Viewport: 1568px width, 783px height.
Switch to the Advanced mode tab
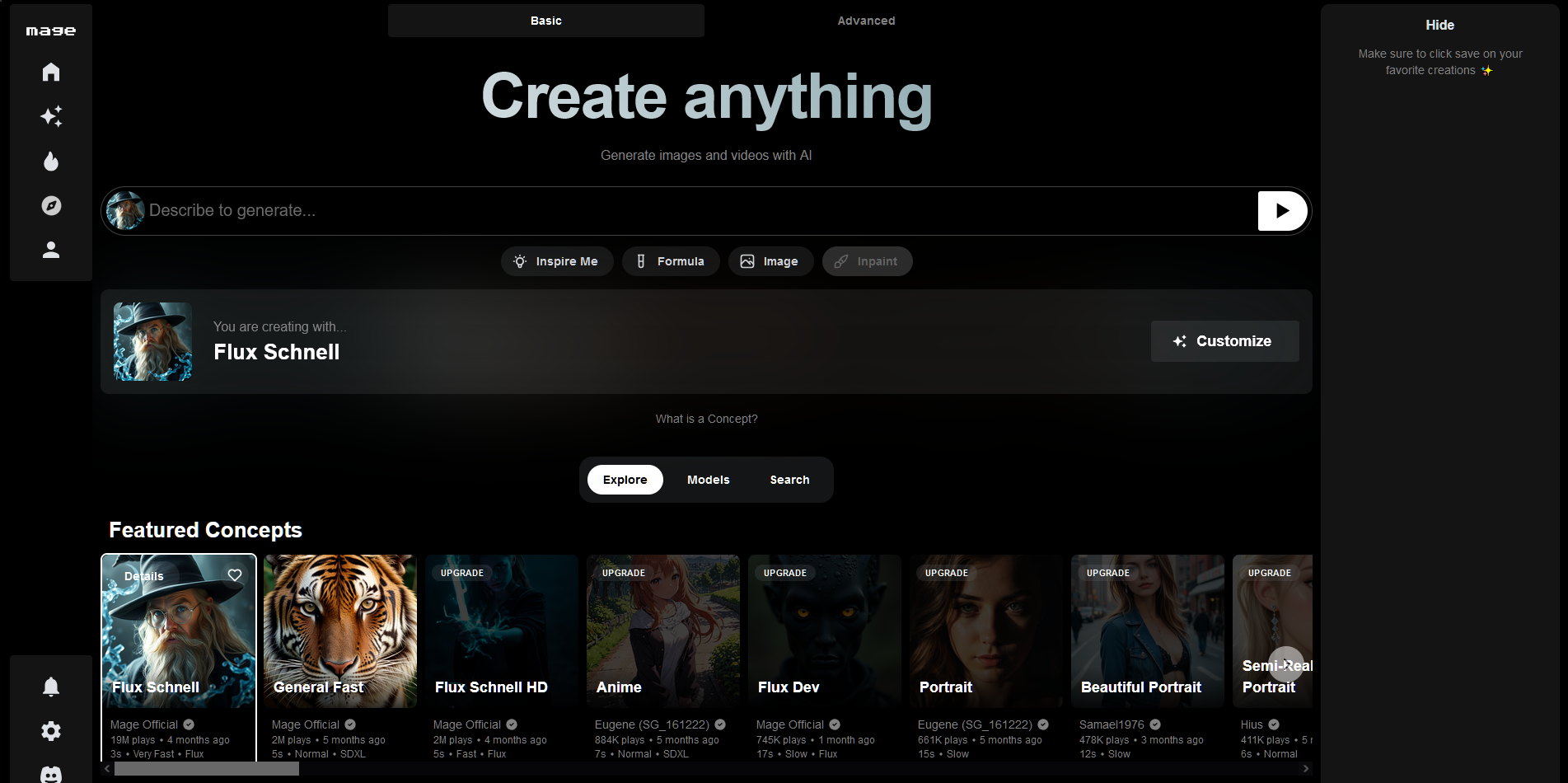pyautogui.click(x=866, y=21)
